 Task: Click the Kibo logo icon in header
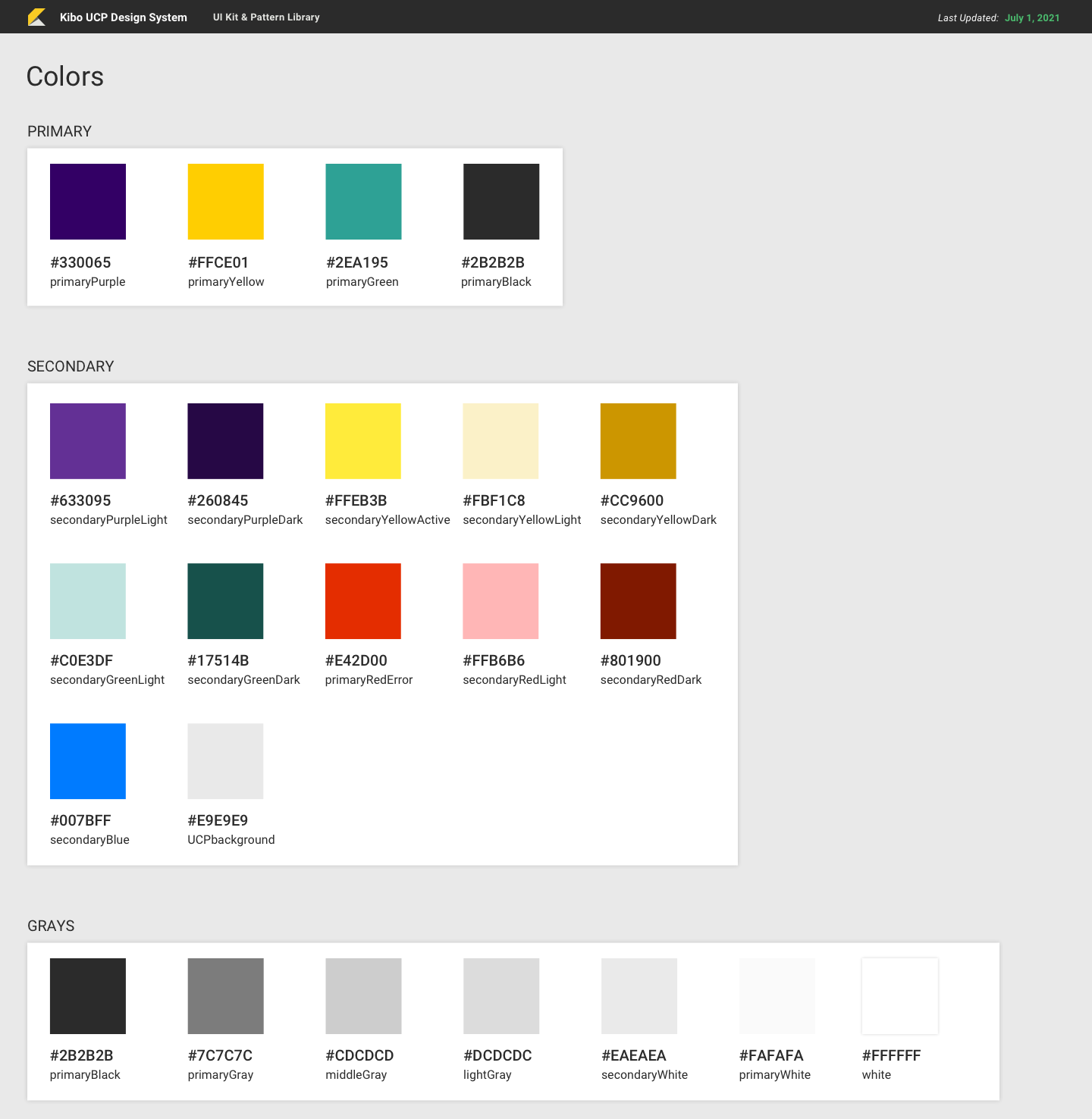[37, 17]
